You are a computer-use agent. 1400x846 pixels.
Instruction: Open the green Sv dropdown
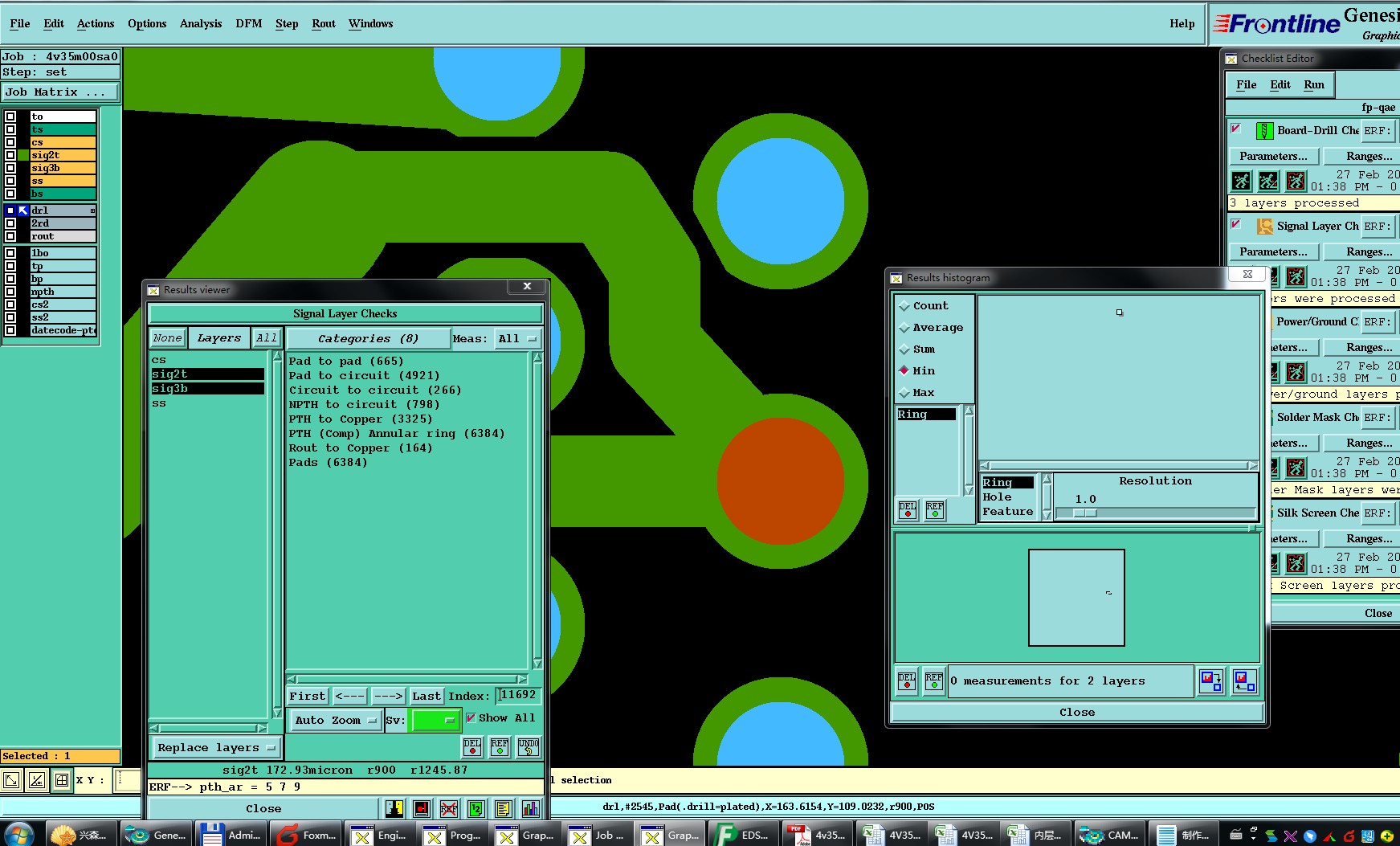[435, 721]
